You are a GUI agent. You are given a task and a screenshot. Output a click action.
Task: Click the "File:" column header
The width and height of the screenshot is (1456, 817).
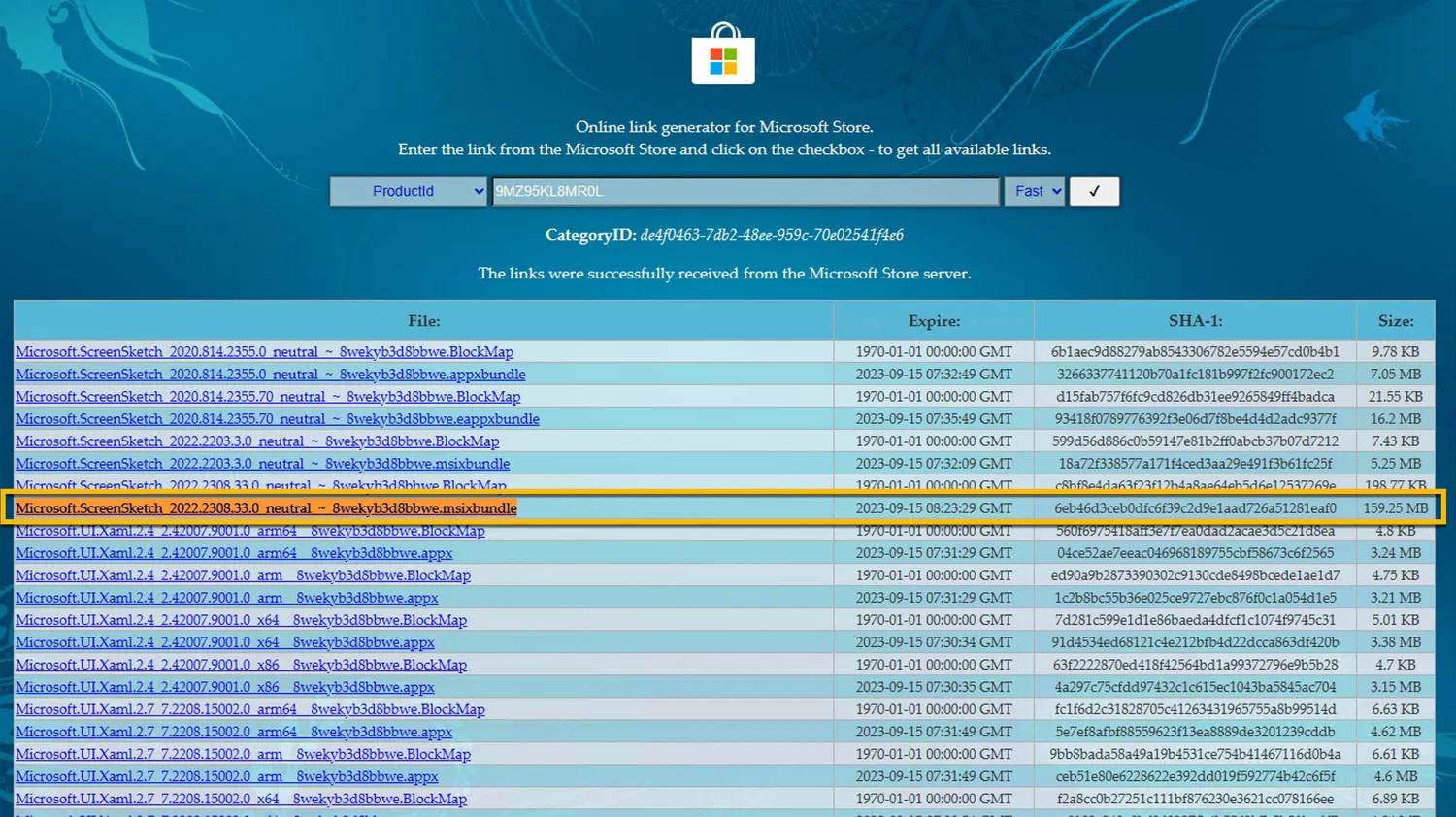[x=424, y=321]
